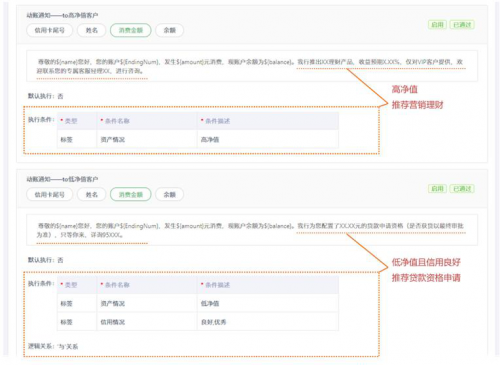The height and width of the screenshot is (365, 500).
Task: Click 启用 status tag of 低净值客户 card
Action: pos(437,189)
